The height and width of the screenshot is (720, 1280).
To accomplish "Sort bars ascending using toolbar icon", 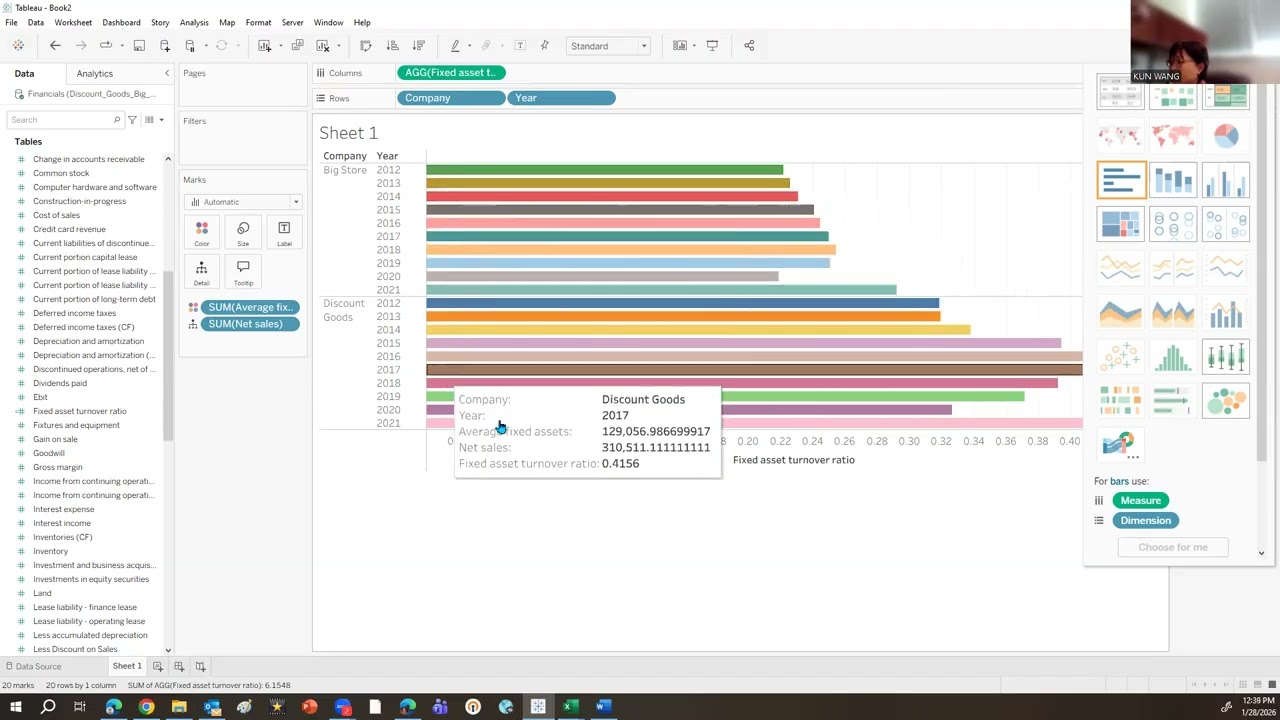I will 392,45.
